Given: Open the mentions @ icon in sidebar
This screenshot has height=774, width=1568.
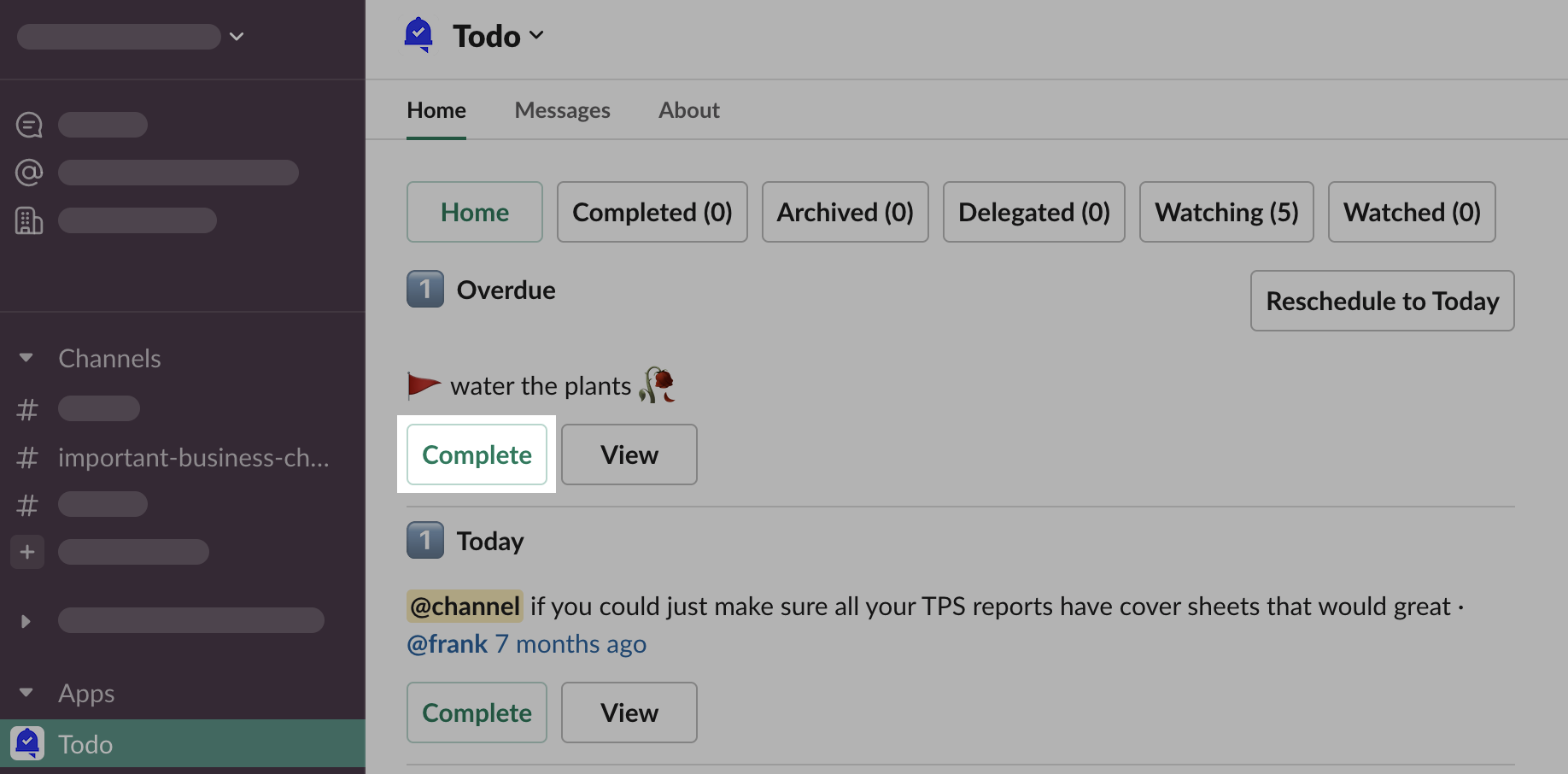Looking at the screenshot, I should (x=29, y=173).
